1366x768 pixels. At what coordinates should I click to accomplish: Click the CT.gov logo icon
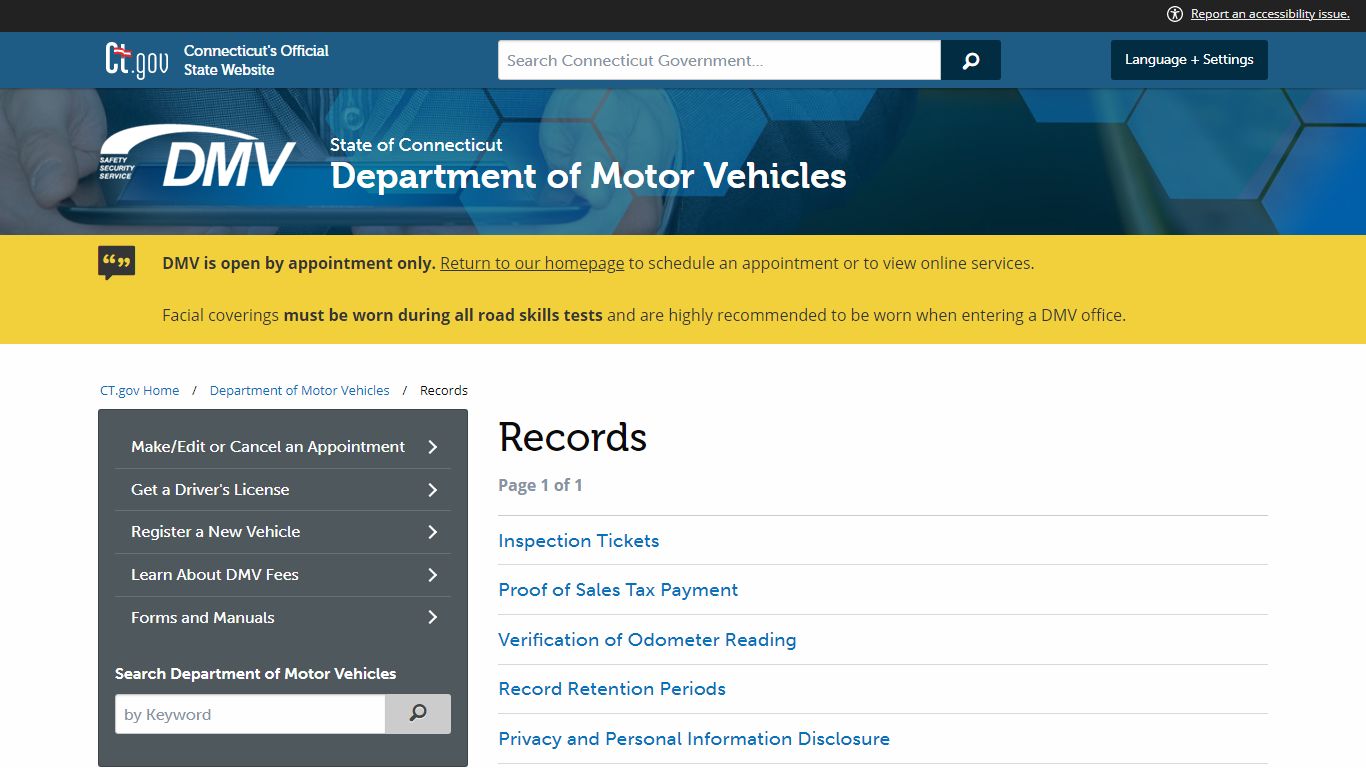coord(137,60)
